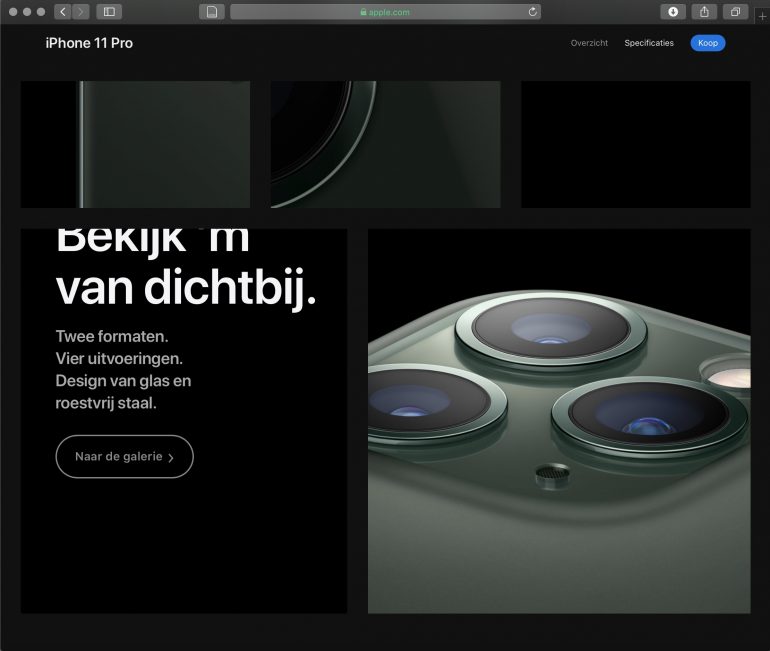The width and height of the screenshot is (770, 651).
Task: Show all tabs overview icon
Action: tap(735, 12)
